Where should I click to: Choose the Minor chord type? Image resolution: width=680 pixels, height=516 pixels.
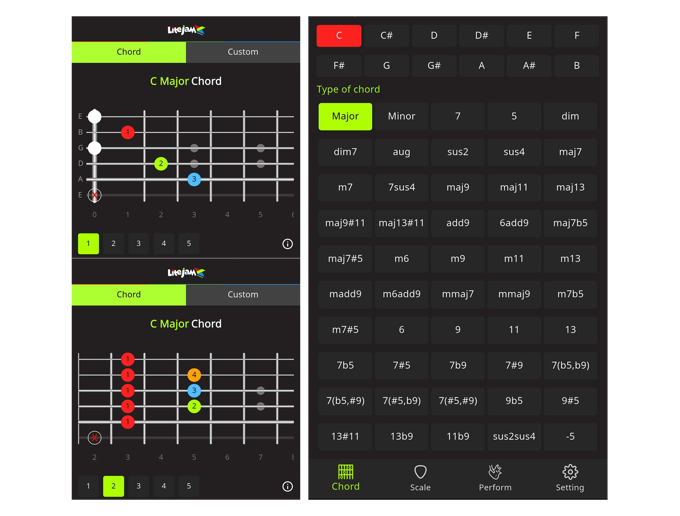401,116
